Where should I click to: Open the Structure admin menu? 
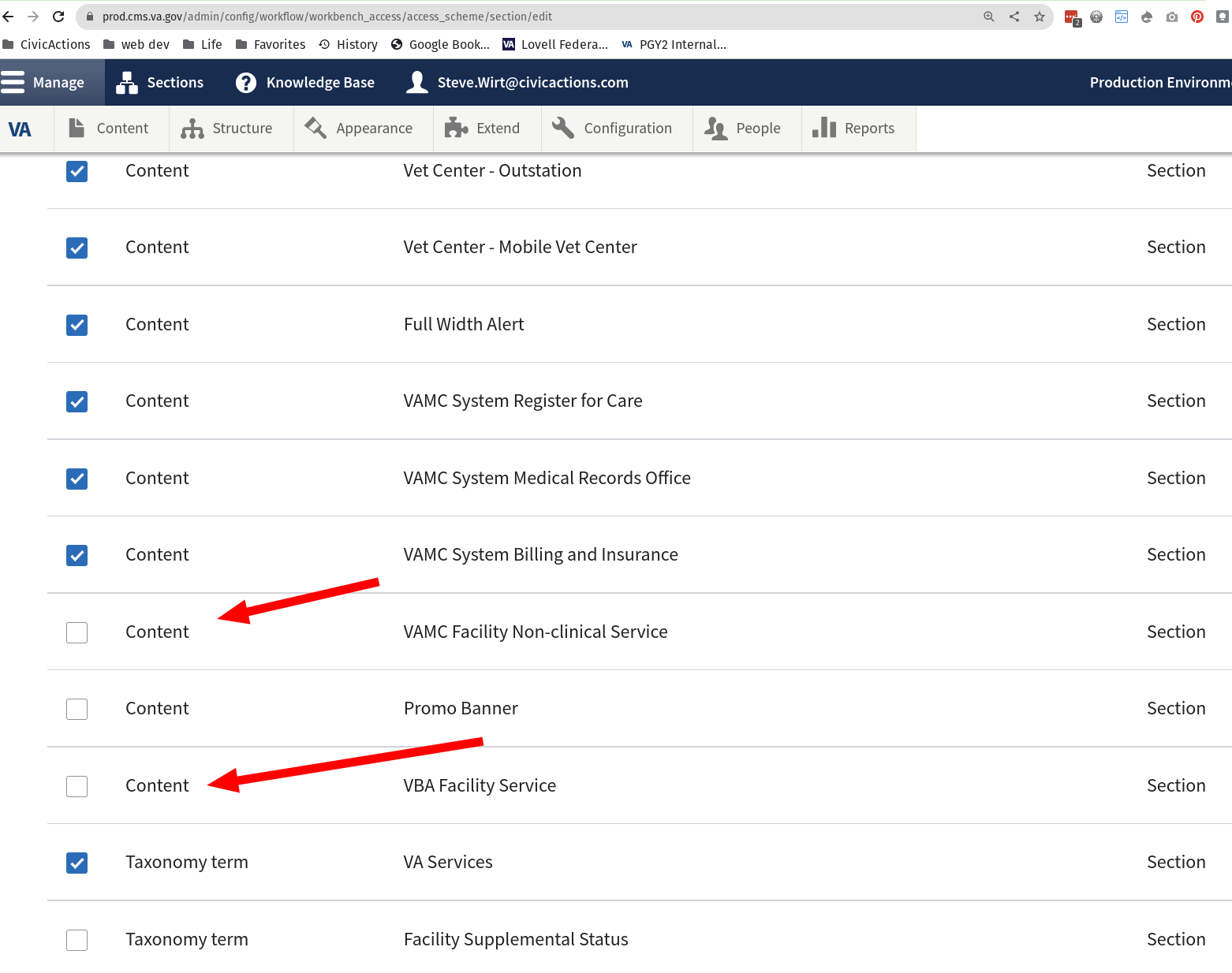[231, 128]
